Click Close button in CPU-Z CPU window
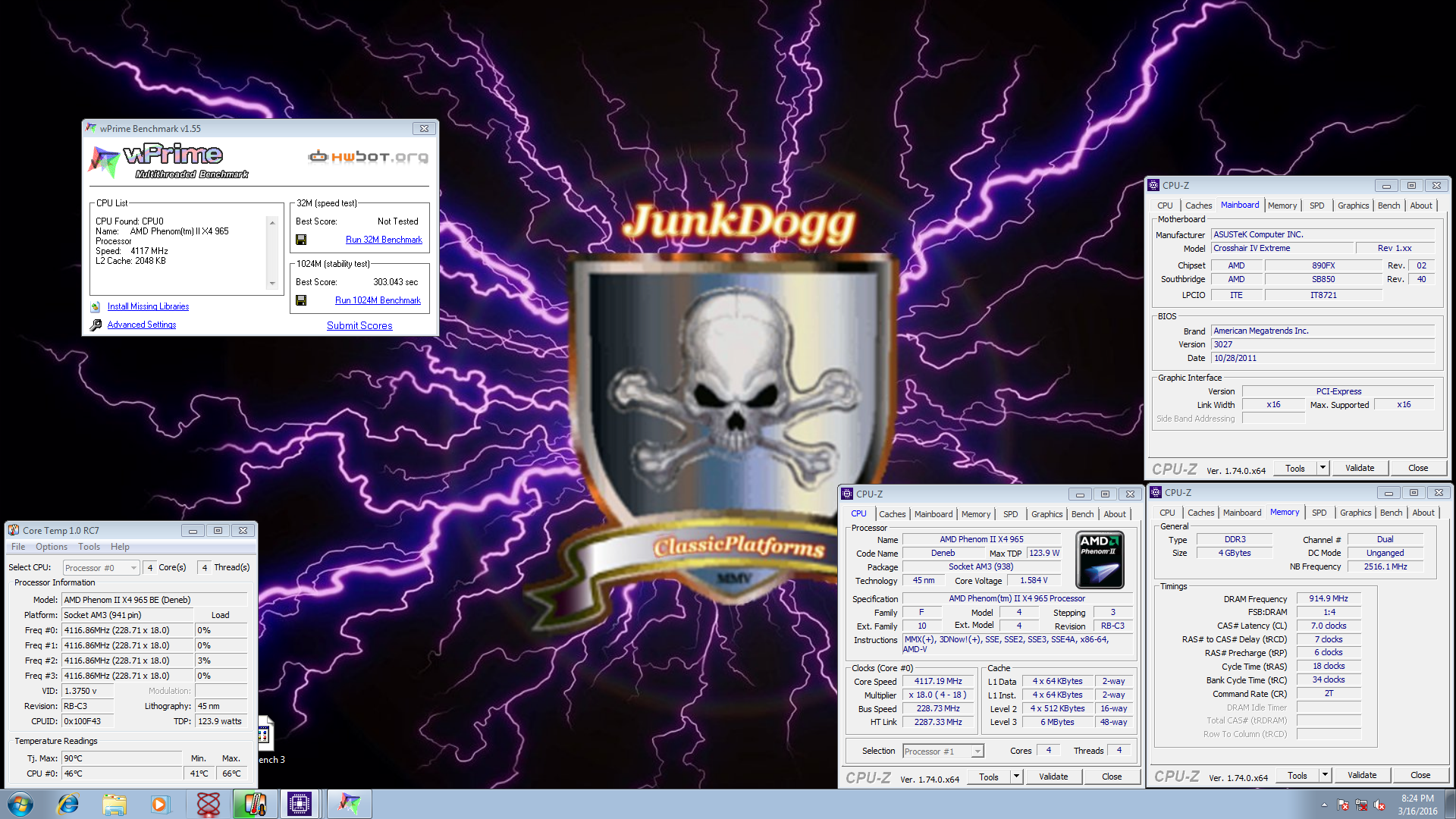1456x819 pixels. click(1112, 777)
